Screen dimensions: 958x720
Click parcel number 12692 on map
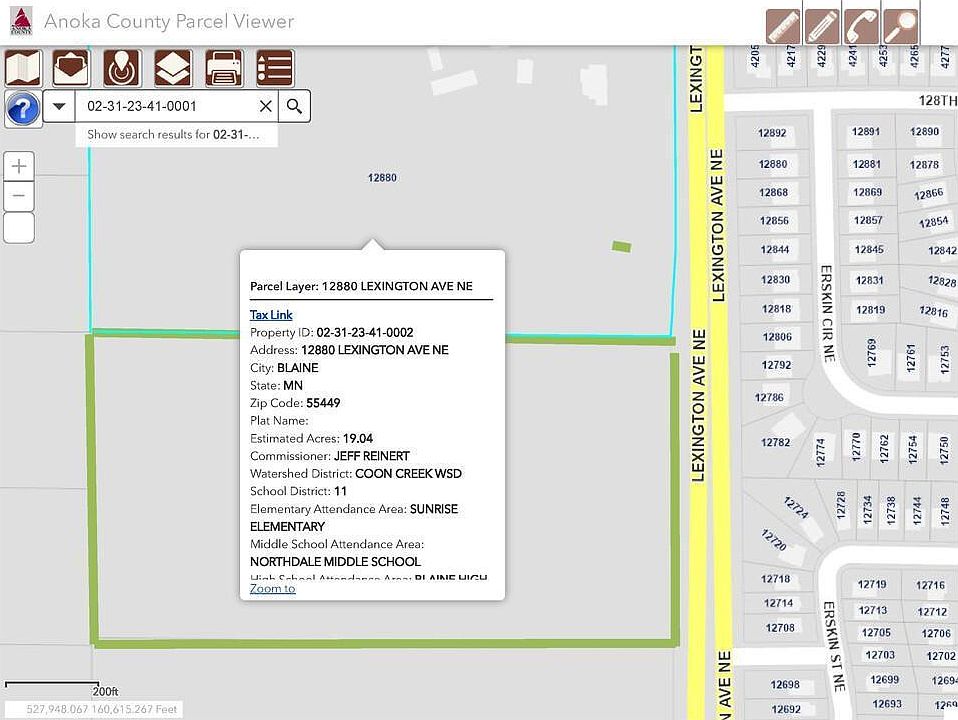pos(786,709)
